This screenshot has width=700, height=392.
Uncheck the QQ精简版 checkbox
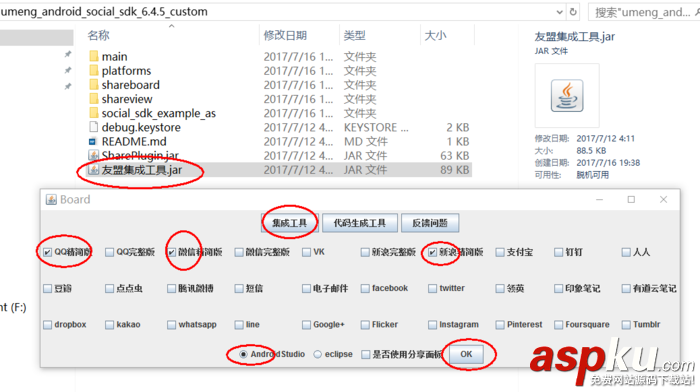(47, 252)
